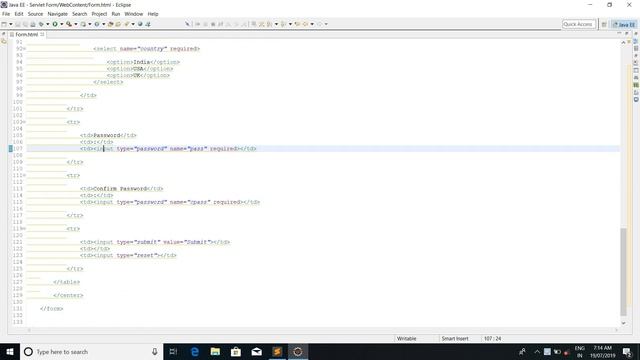Click the submit input code line
This screenshot has height=360, width=640.
pyautogui.click(x=155, y=242)
